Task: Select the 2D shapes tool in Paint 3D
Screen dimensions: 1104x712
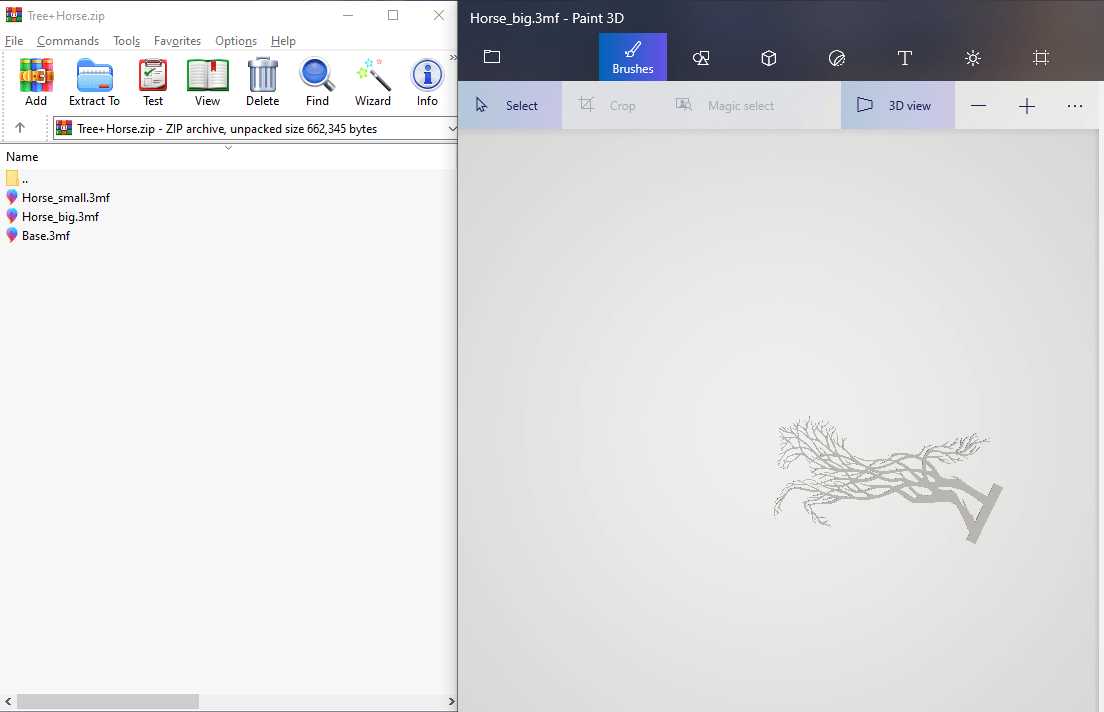Action: point(701,58)
